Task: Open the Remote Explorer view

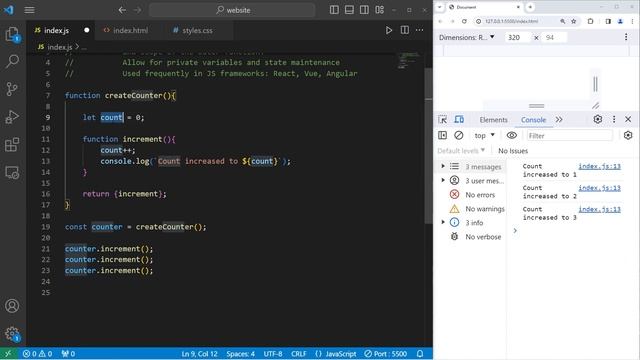Action: (12, 172)
